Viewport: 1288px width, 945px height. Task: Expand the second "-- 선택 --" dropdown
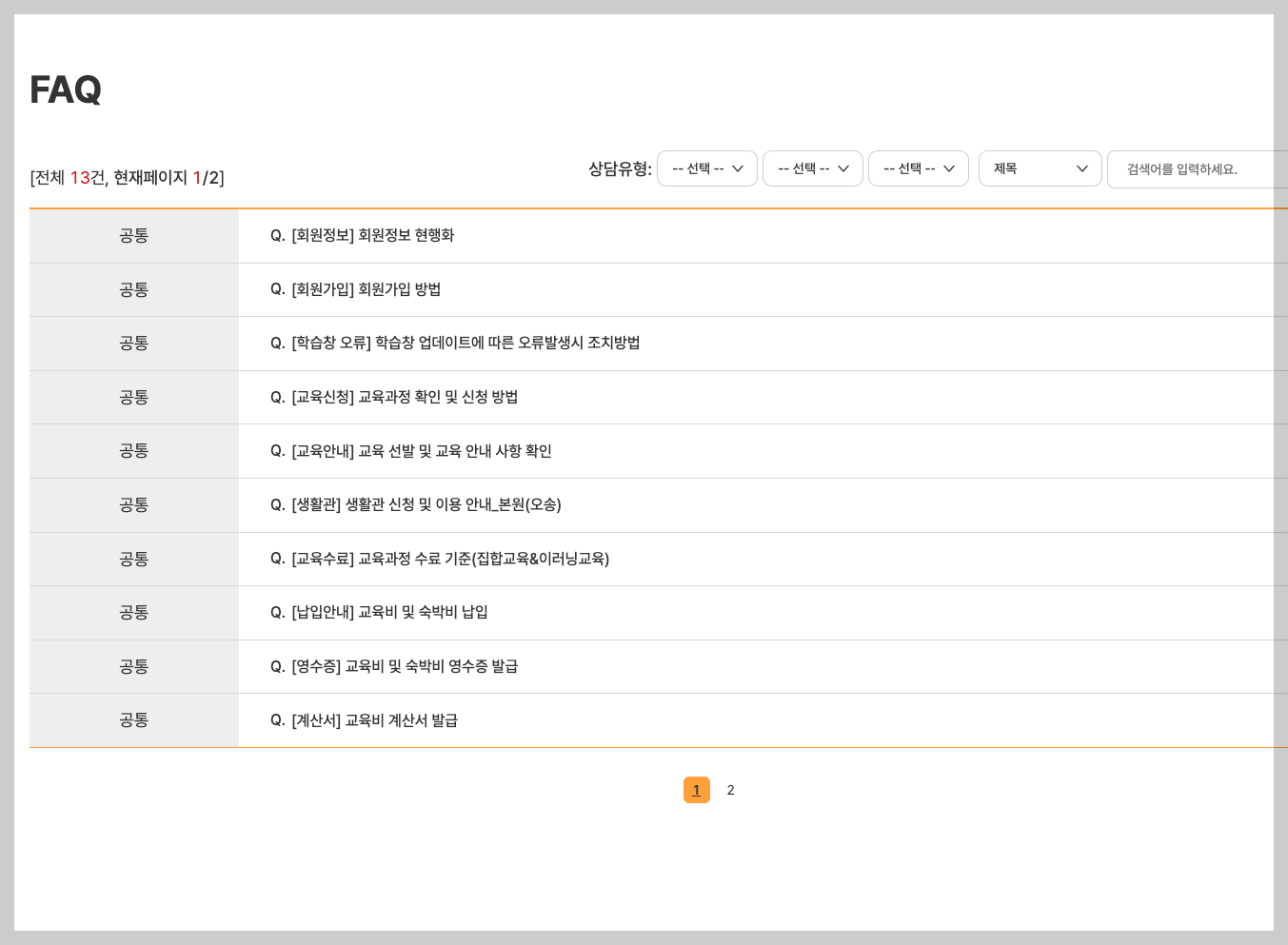tap(812, 168)
